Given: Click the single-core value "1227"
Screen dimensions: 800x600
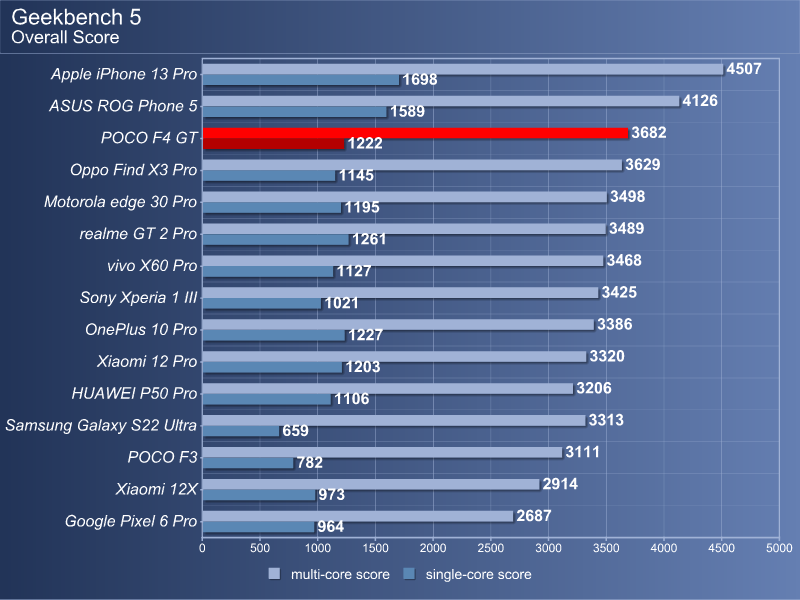Looking at the screenshot, I should pyautogui.click(x=365, y=335).
